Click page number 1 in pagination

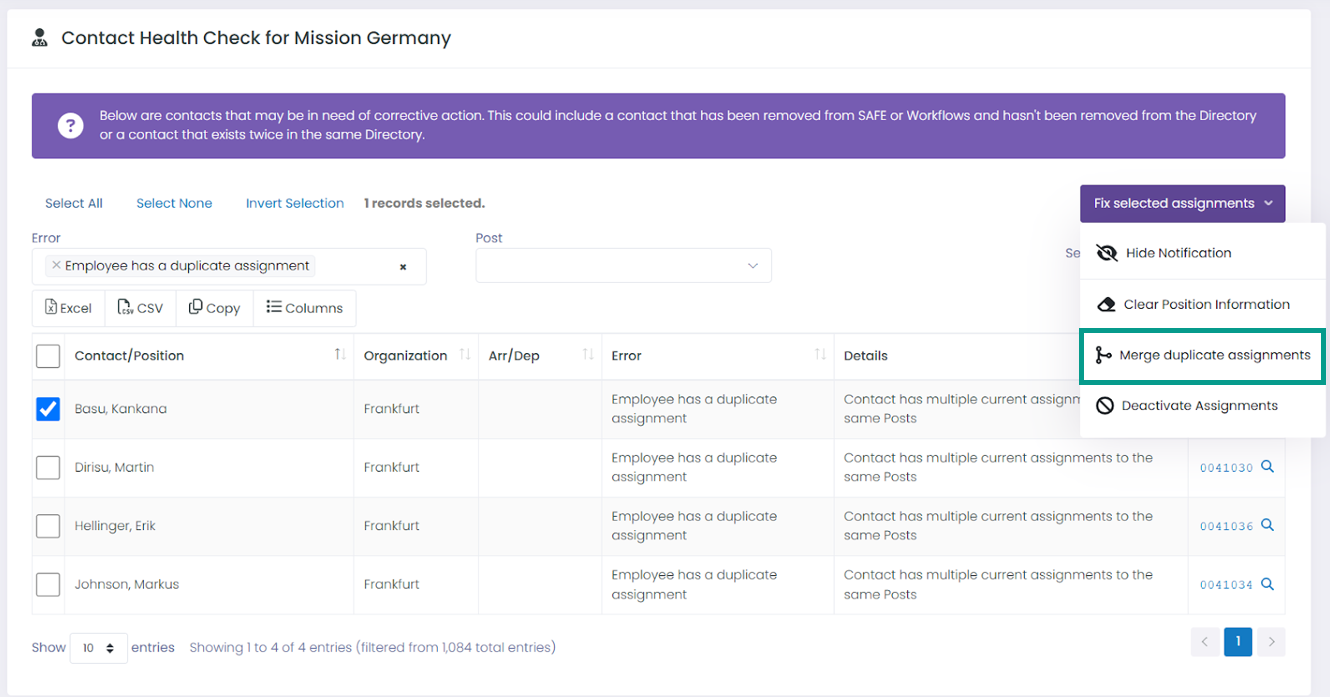[1238, 642]
